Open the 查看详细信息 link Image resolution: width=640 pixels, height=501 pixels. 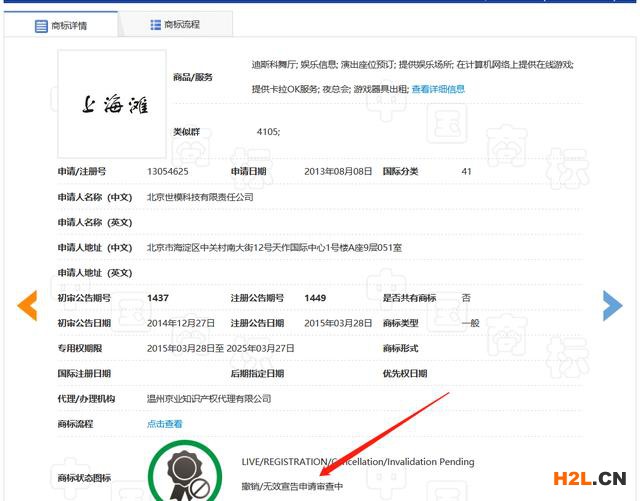coord(438,89)
